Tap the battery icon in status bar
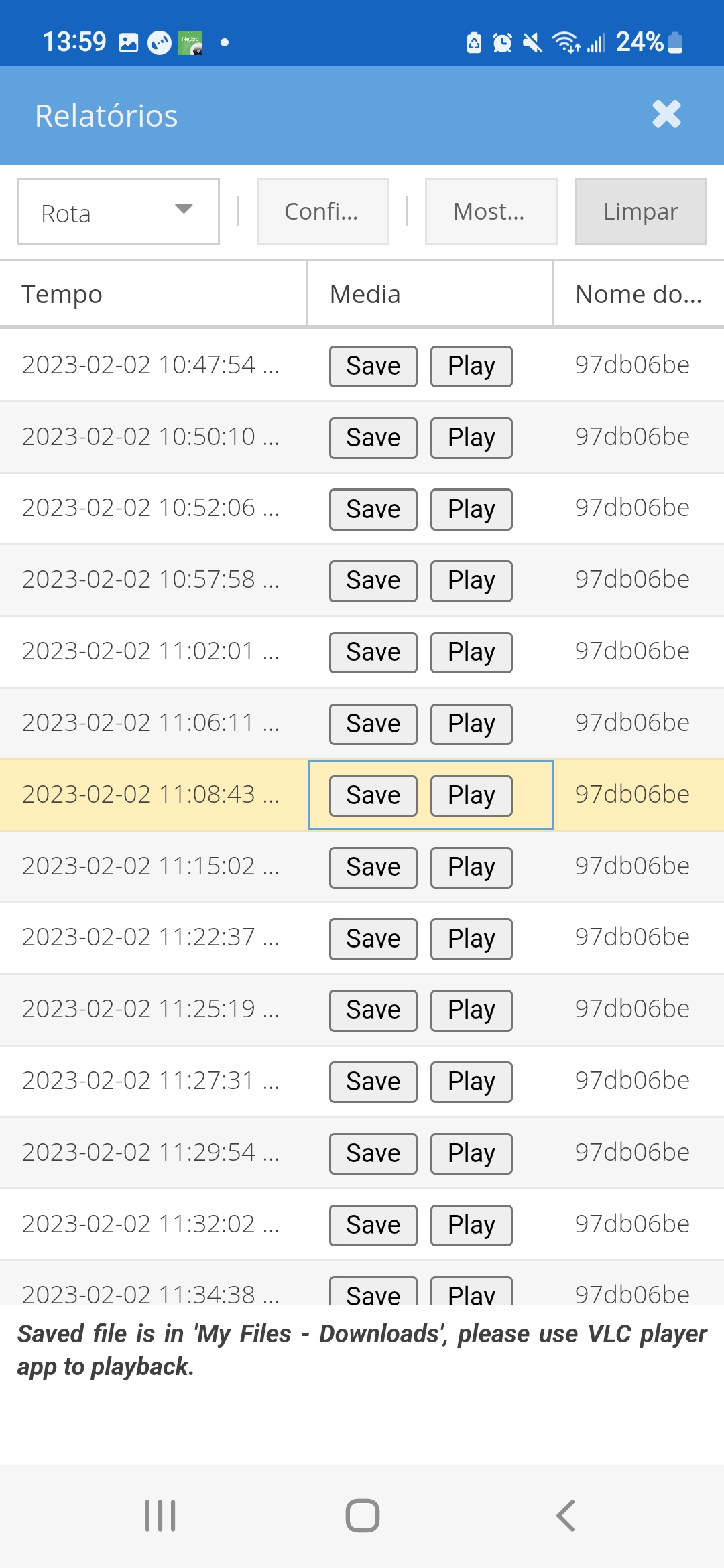The height and width of the screenshot is (1568, 724). pyautogui.click(x=676, y=43)
